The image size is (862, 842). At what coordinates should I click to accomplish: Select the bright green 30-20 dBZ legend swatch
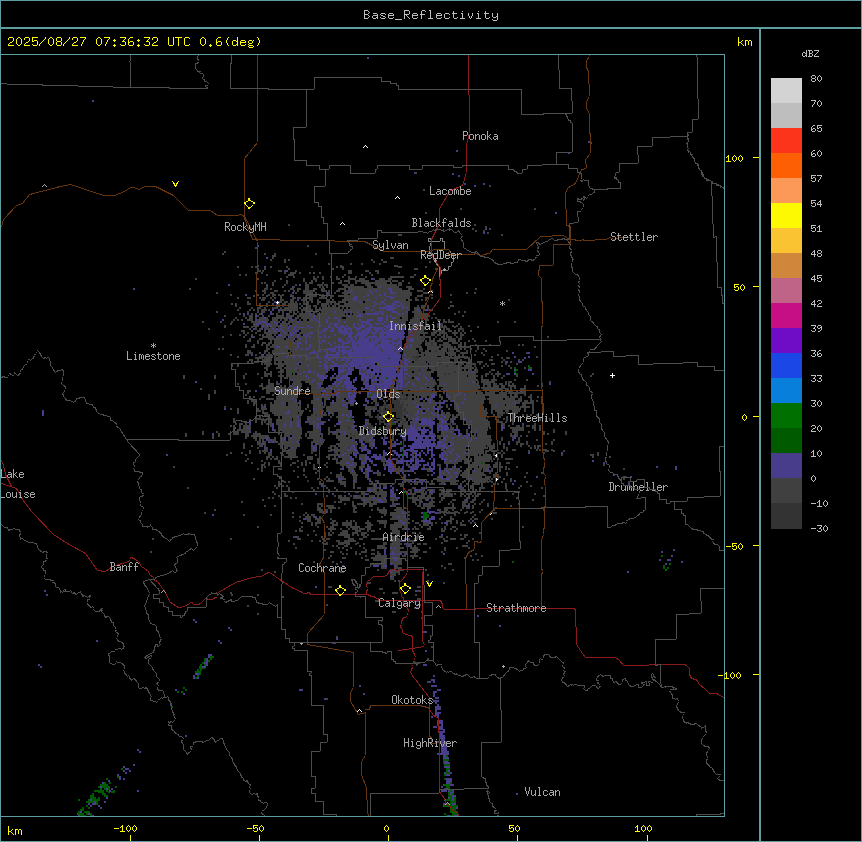pos(786,416)
